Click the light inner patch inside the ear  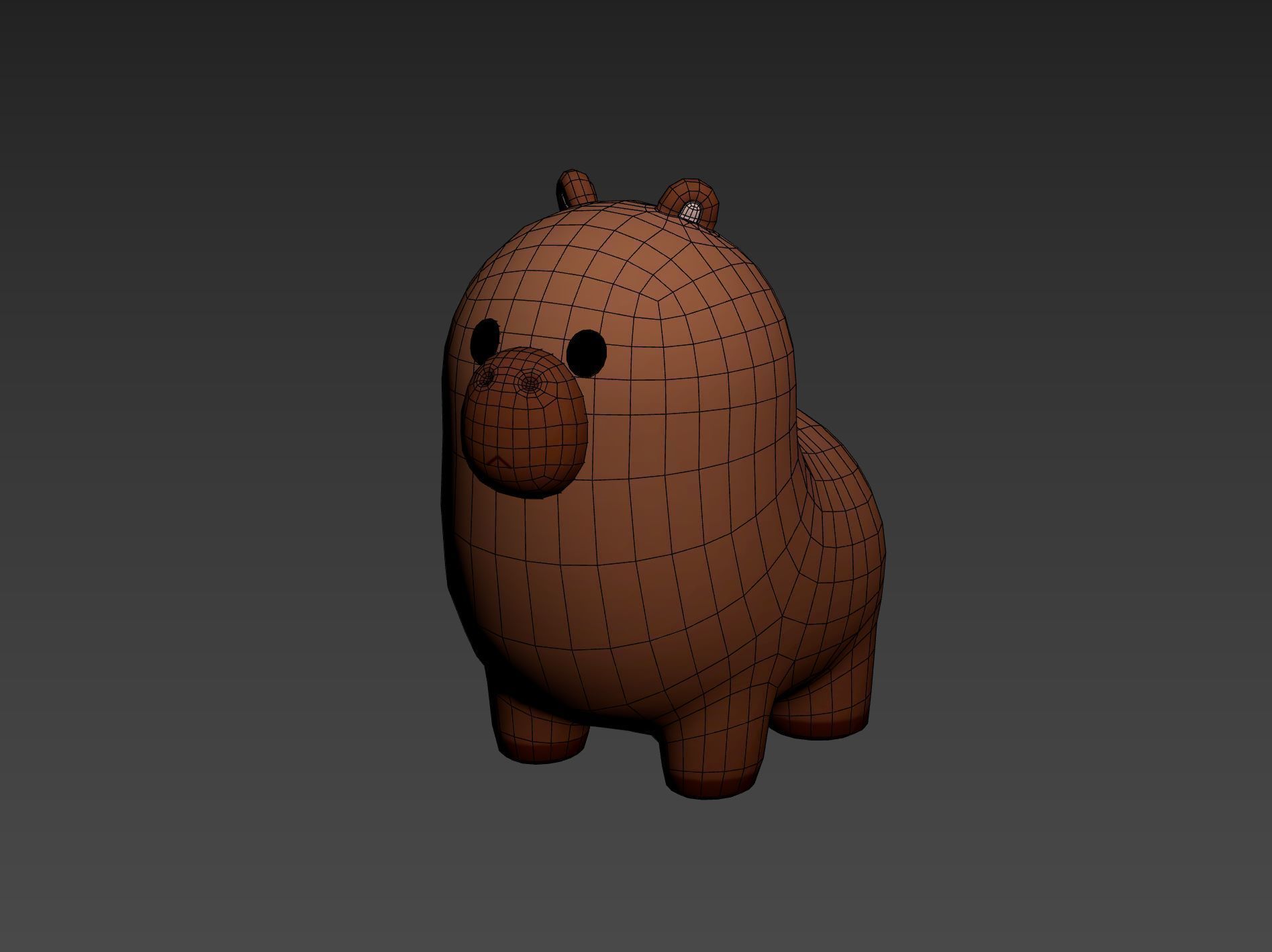(690, 213)
